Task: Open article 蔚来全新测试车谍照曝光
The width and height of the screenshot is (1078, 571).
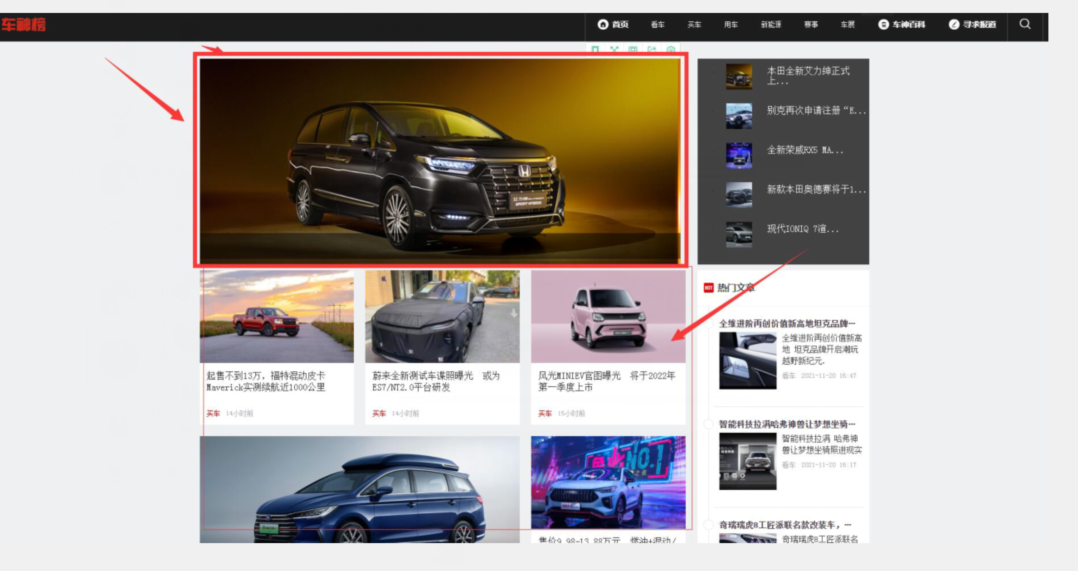Action: [436, 381]
